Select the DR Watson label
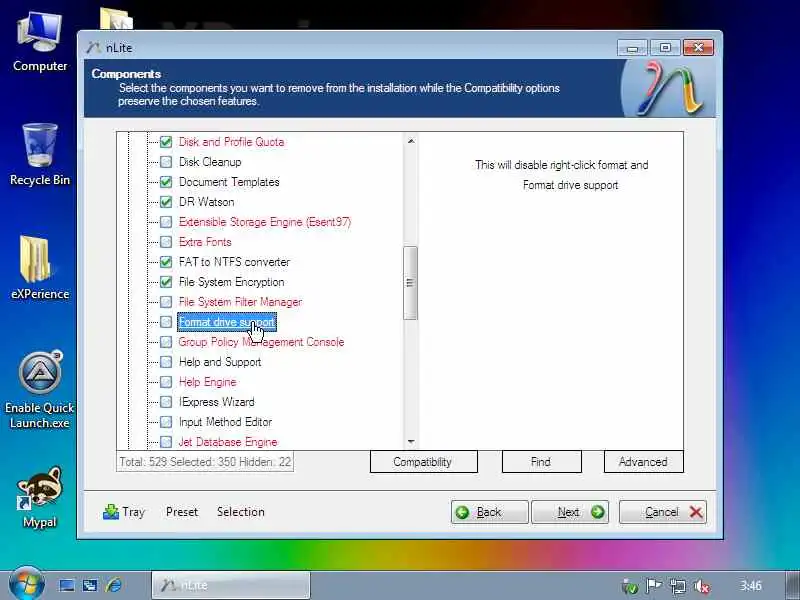Viewport: 800px width, 600px height. [x=207, y=202]
